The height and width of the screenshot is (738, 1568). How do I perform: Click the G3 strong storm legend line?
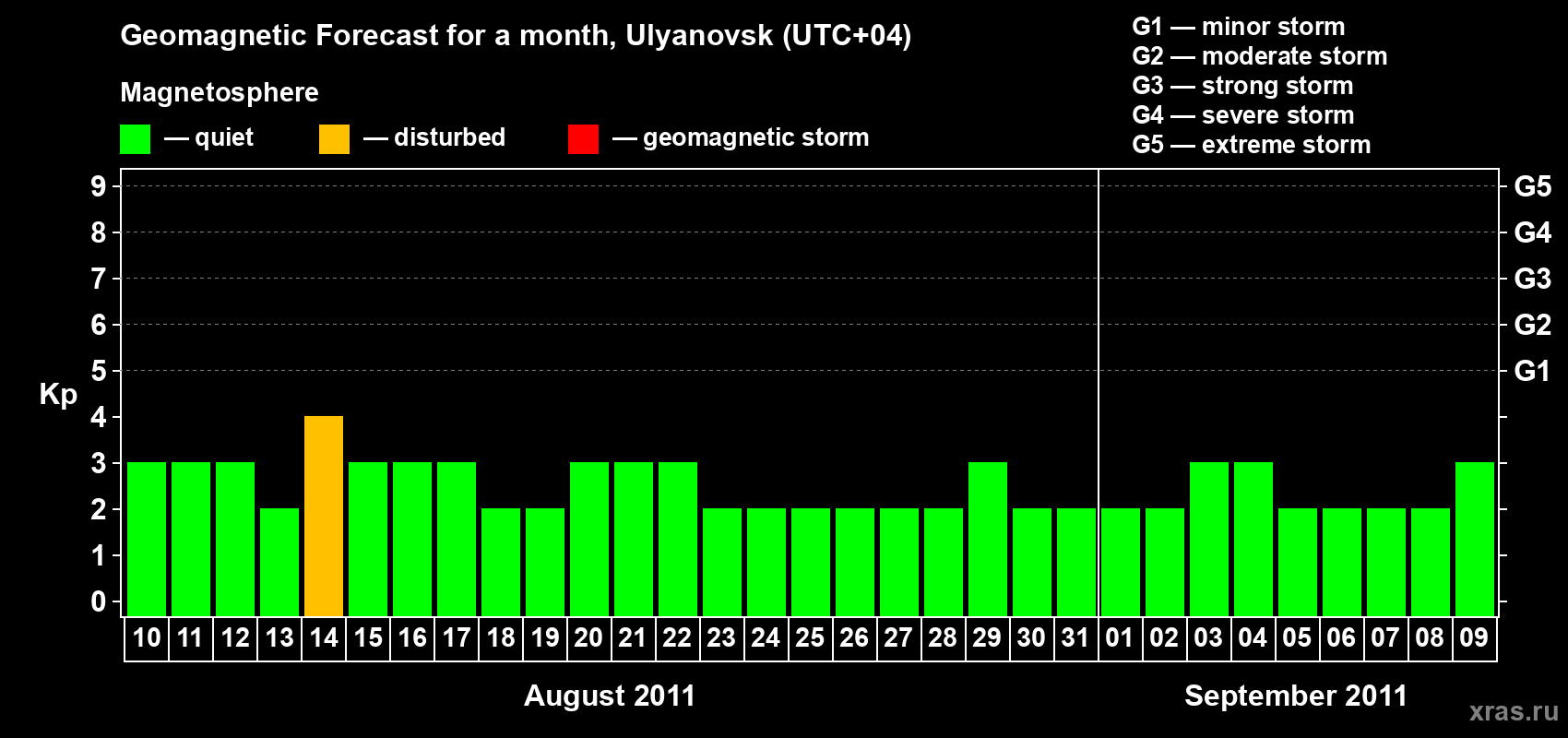(x=1242, y=86)
